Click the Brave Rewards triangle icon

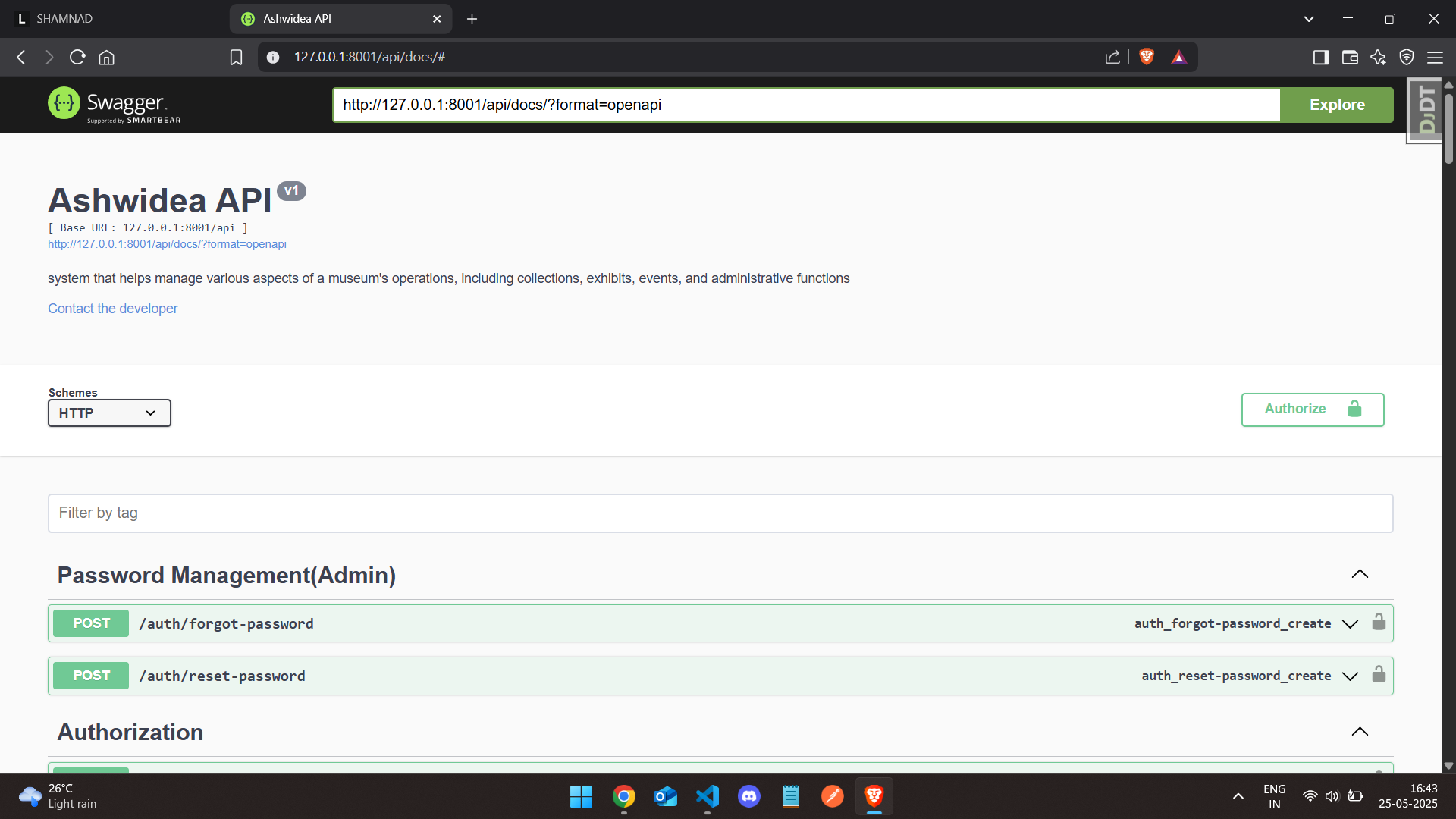1178,57
